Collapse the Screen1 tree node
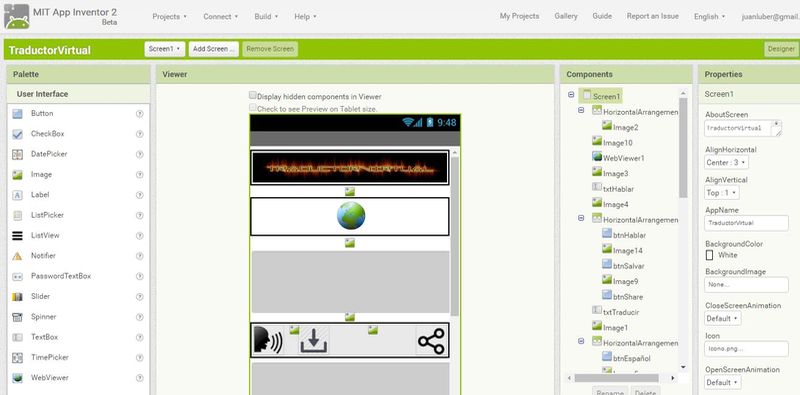Screen dimensions: 800x395 [x=571, y=95]
